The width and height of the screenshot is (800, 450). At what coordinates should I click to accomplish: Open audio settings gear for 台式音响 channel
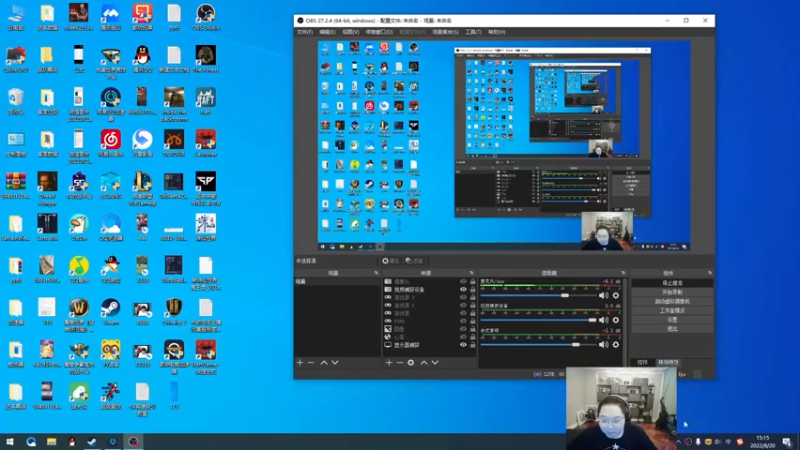(616, 344)
